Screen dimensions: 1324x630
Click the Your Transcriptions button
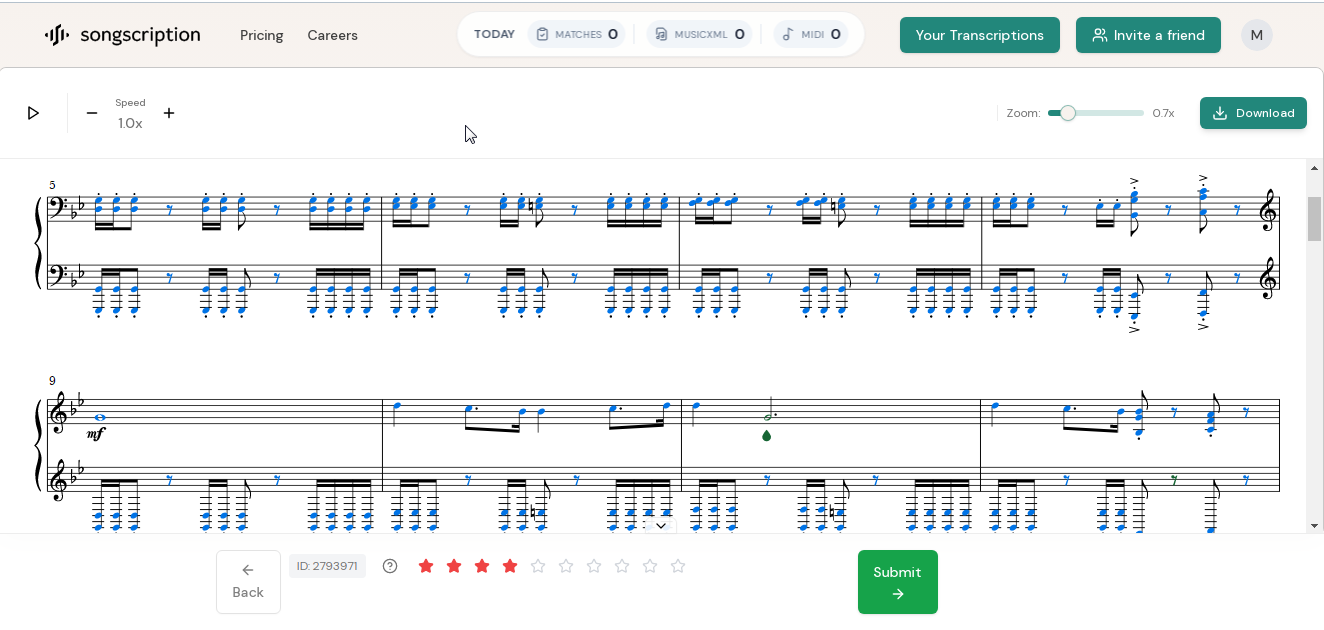coord(979,35)
